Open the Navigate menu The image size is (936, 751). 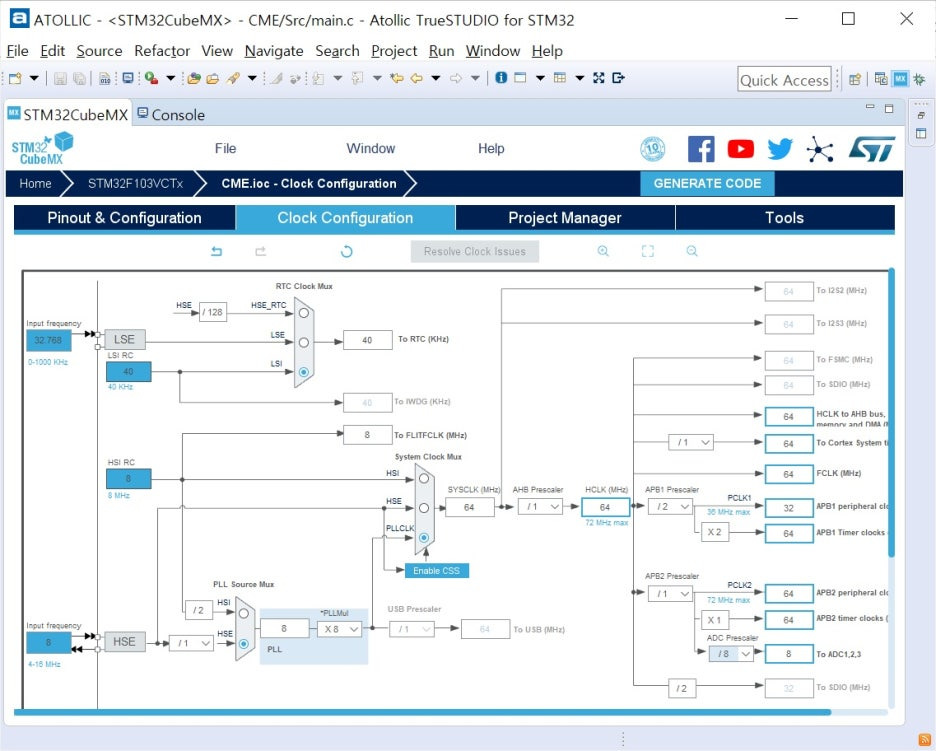tap(274, 51)
